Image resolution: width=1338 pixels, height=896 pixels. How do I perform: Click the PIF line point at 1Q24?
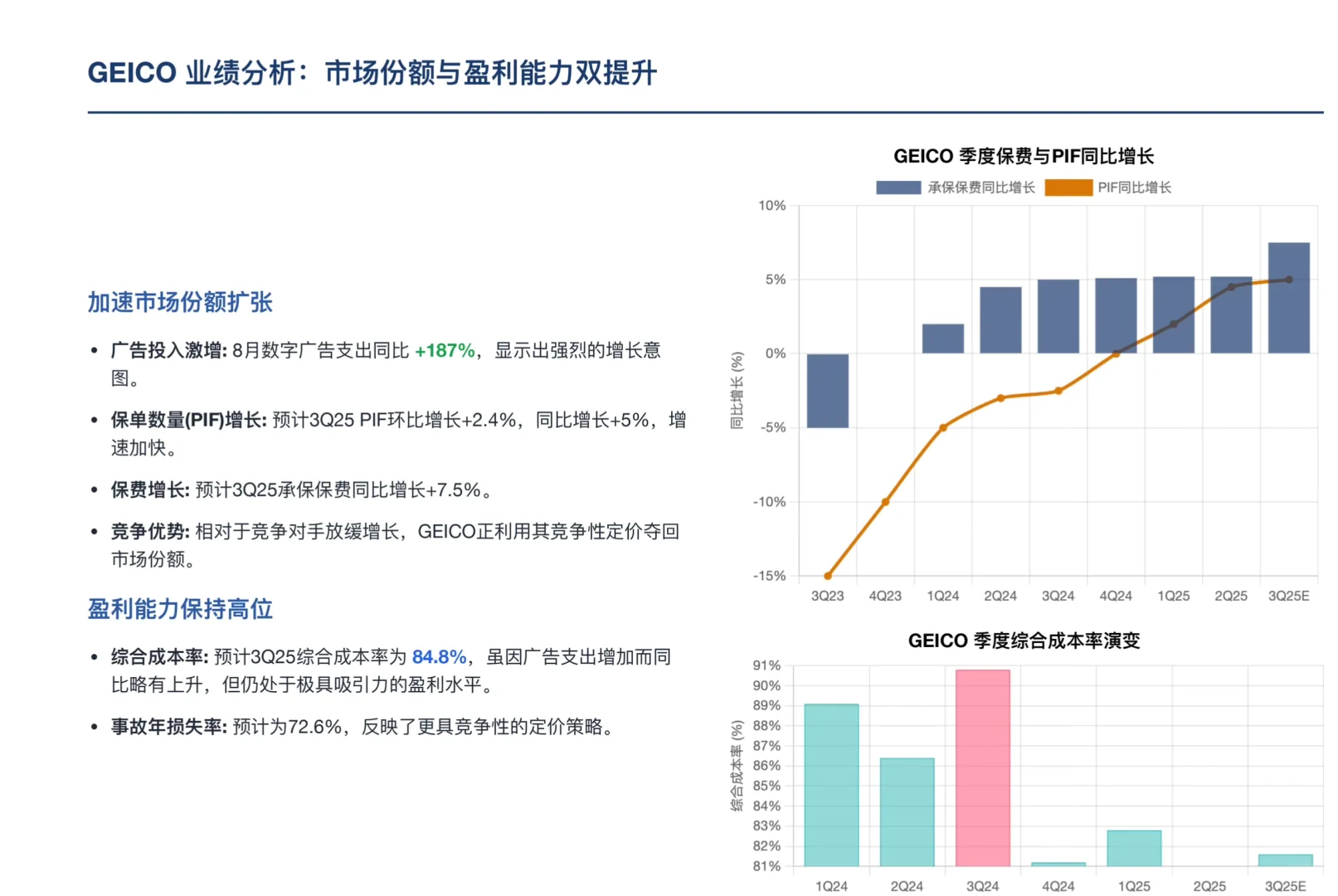(943, 428)
